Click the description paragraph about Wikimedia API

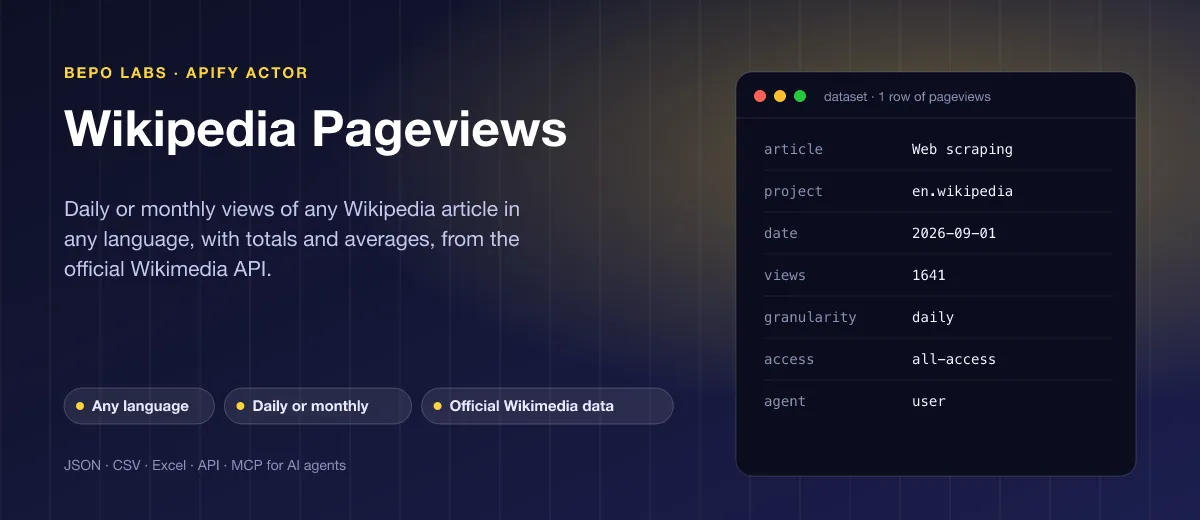pos(292,239)
